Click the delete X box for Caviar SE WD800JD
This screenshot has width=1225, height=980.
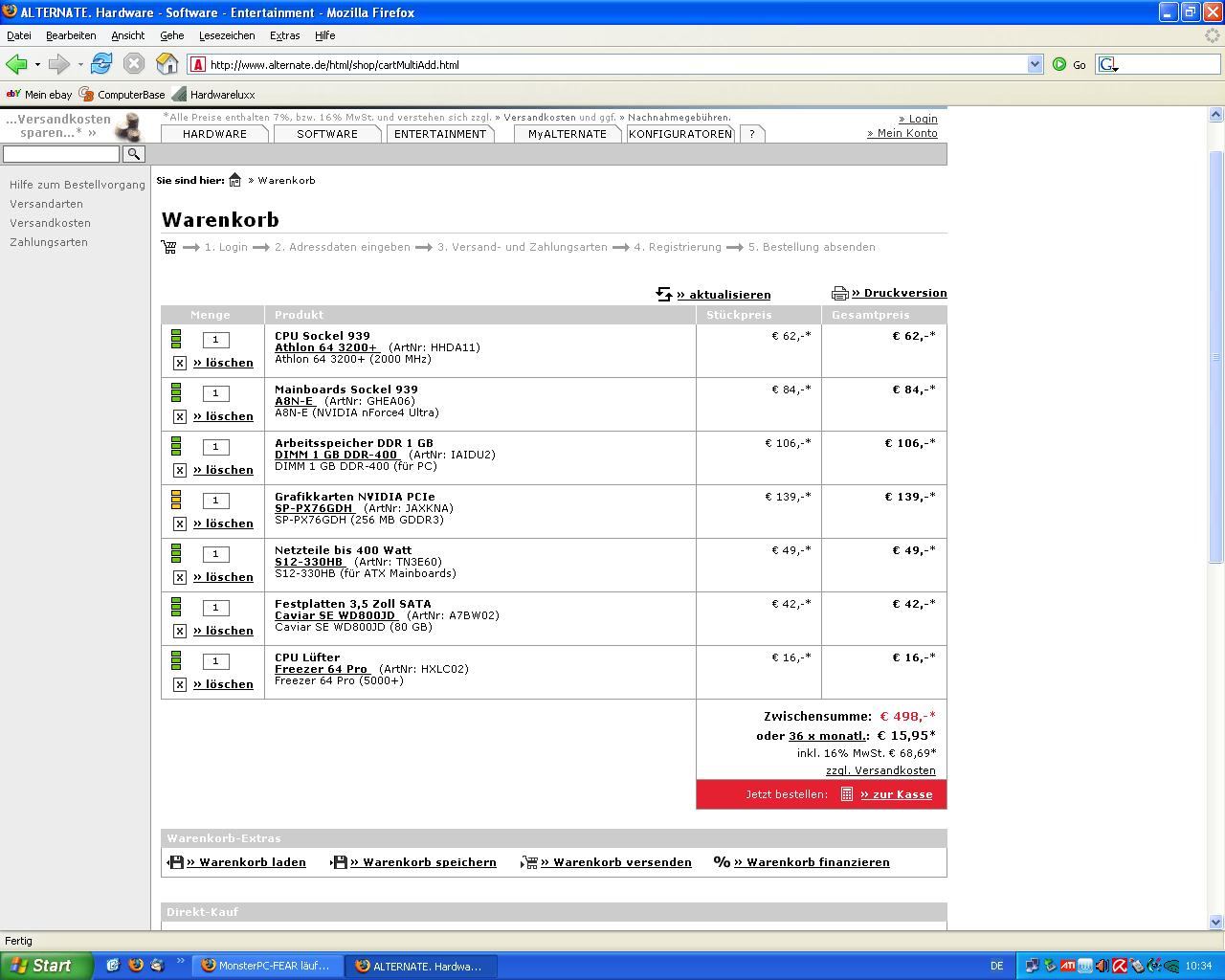coord(179,631)
